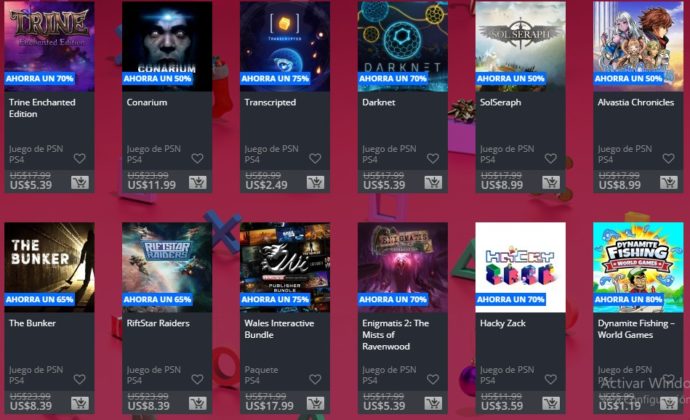Screen dimensions: 690x420
Task: Open Dynamite Fishing – World Games title
Action: (636, 329)
